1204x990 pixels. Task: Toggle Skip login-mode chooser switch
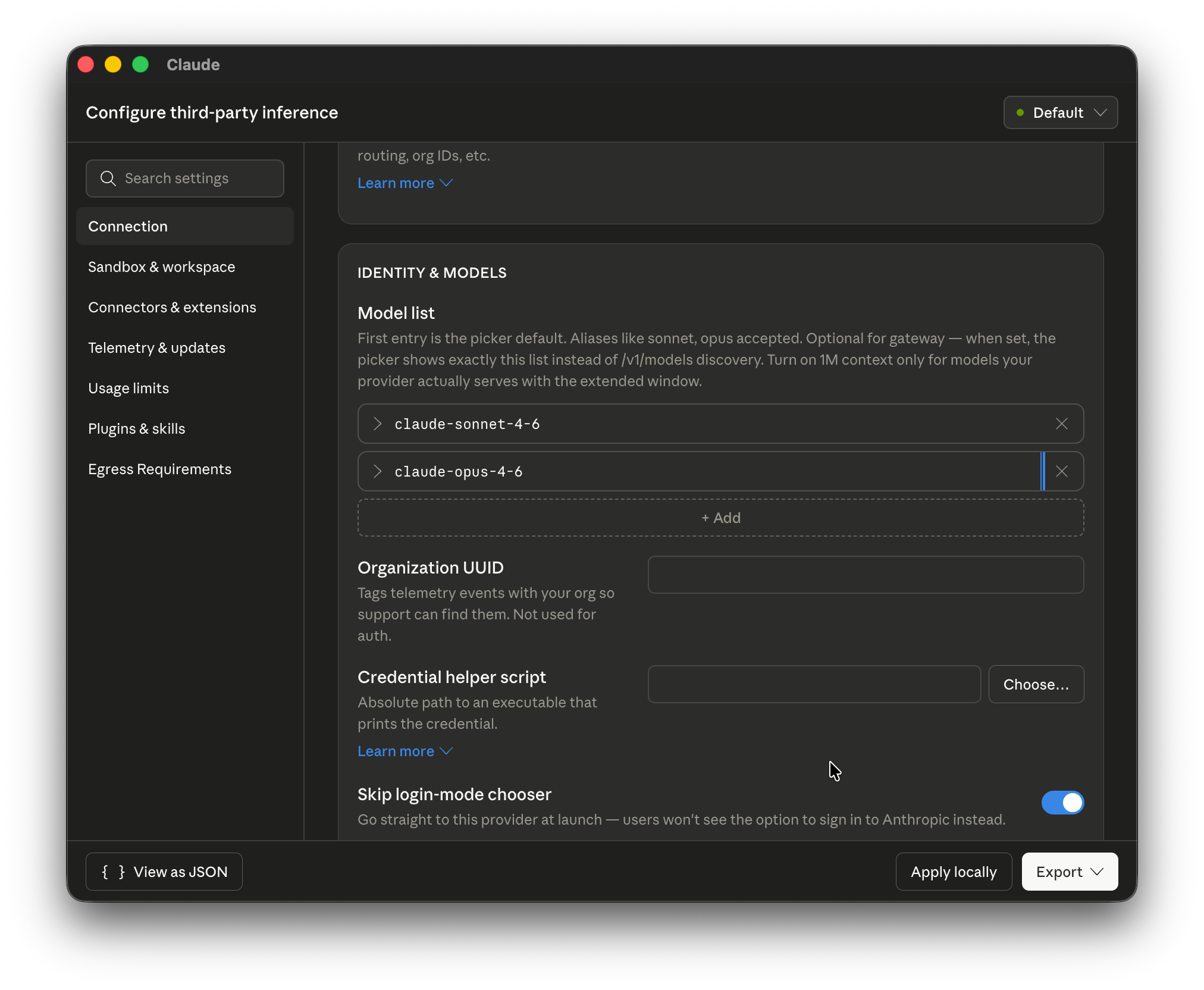(1062, 803)
